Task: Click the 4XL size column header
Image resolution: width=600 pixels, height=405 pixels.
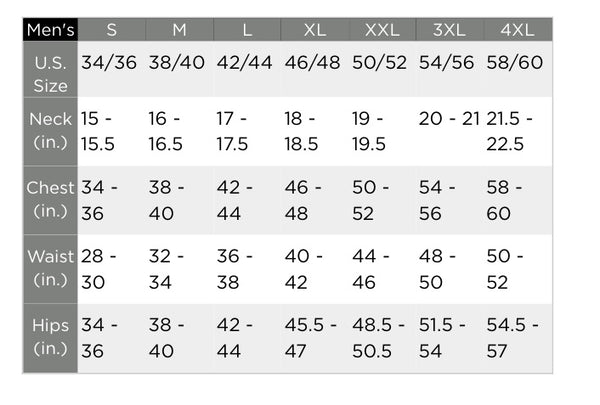Action: [516, 29]
